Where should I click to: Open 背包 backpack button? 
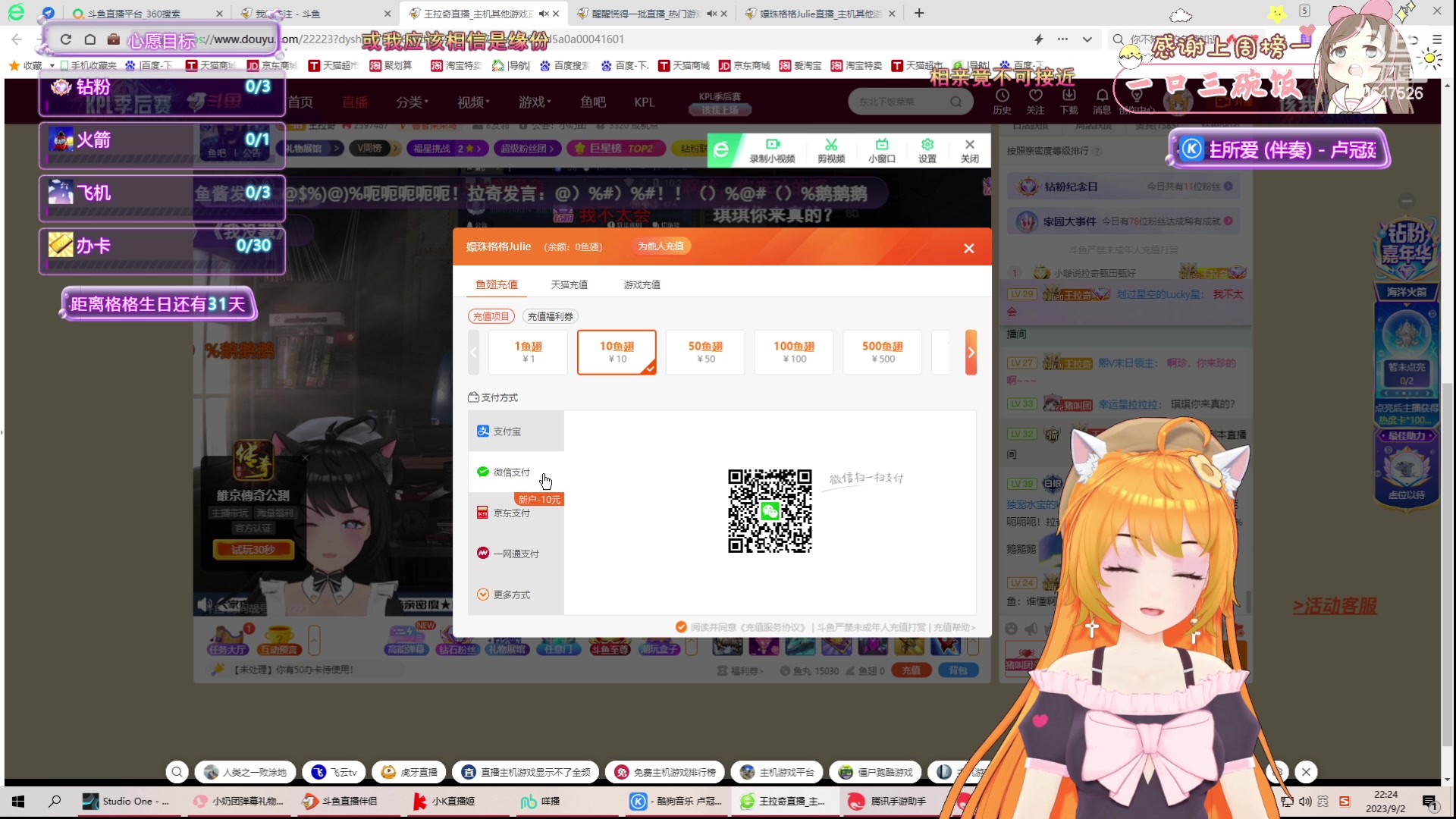click(x=959, y=670)
